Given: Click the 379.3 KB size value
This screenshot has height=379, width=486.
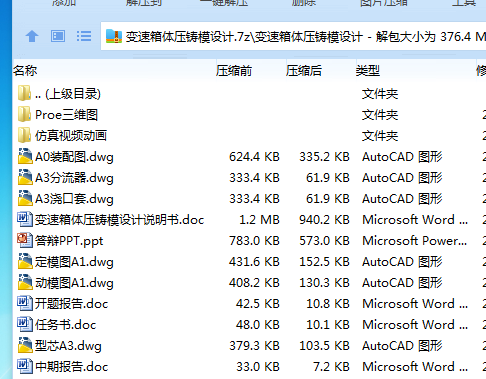Looking at the screenshot, I should 254,346.
